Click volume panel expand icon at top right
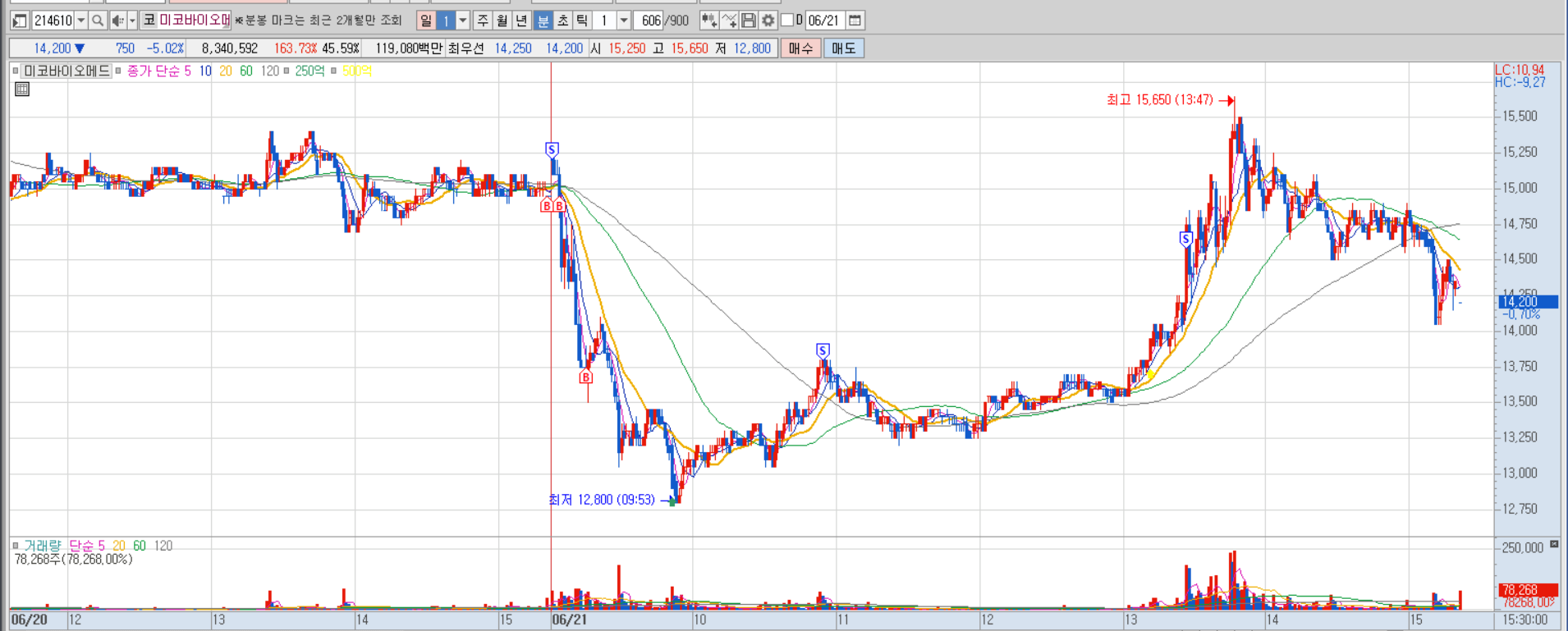 (1554, 545)
